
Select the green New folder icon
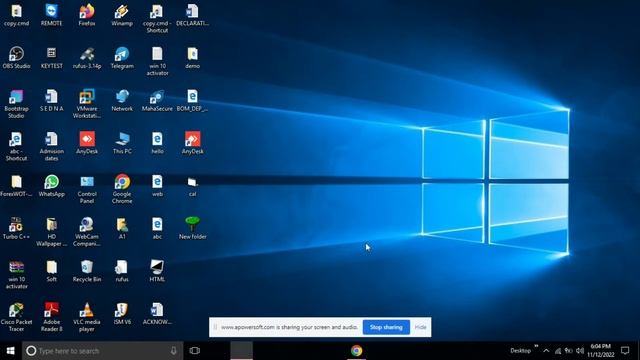[x=193, y=229]
